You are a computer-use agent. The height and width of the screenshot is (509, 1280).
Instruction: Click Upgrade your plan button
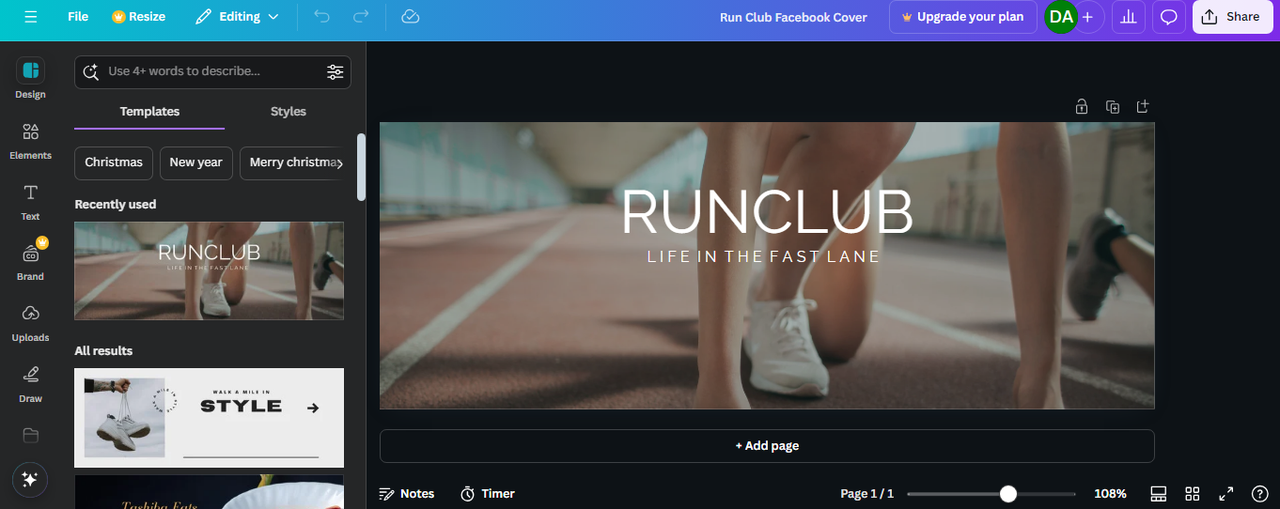(963, 17)
